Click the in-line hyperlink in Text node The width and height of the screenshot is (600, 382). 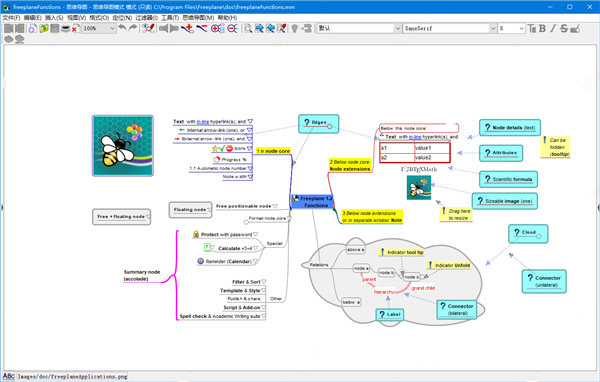tap(203, 122)
